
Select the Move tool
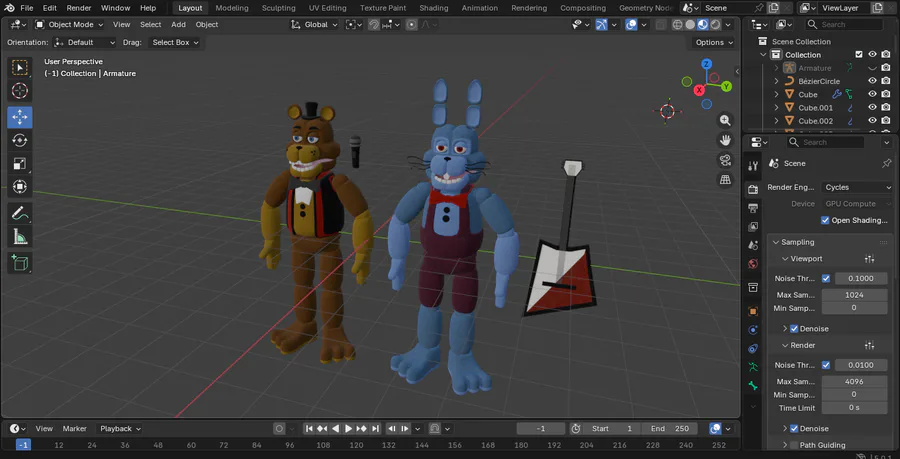pyautogui.click(x=20, y=117)
